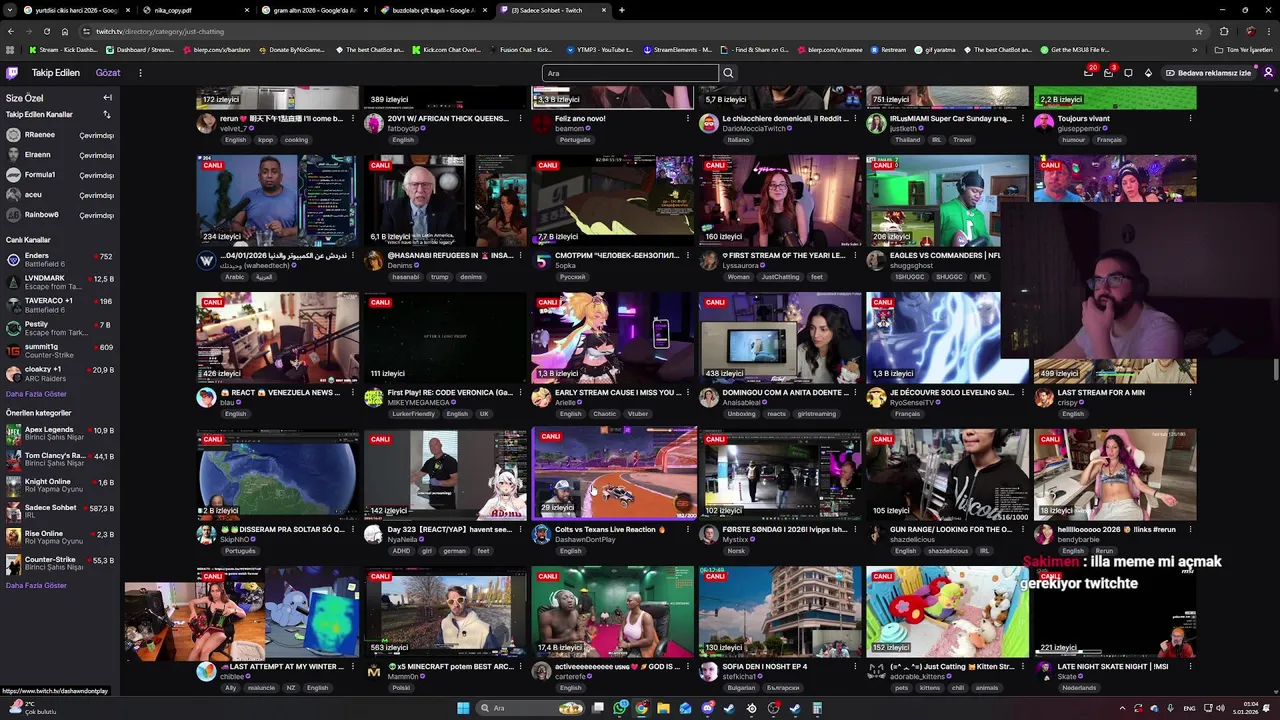
Task: Open the user profile avatar menu
Action: point(1268,73)
